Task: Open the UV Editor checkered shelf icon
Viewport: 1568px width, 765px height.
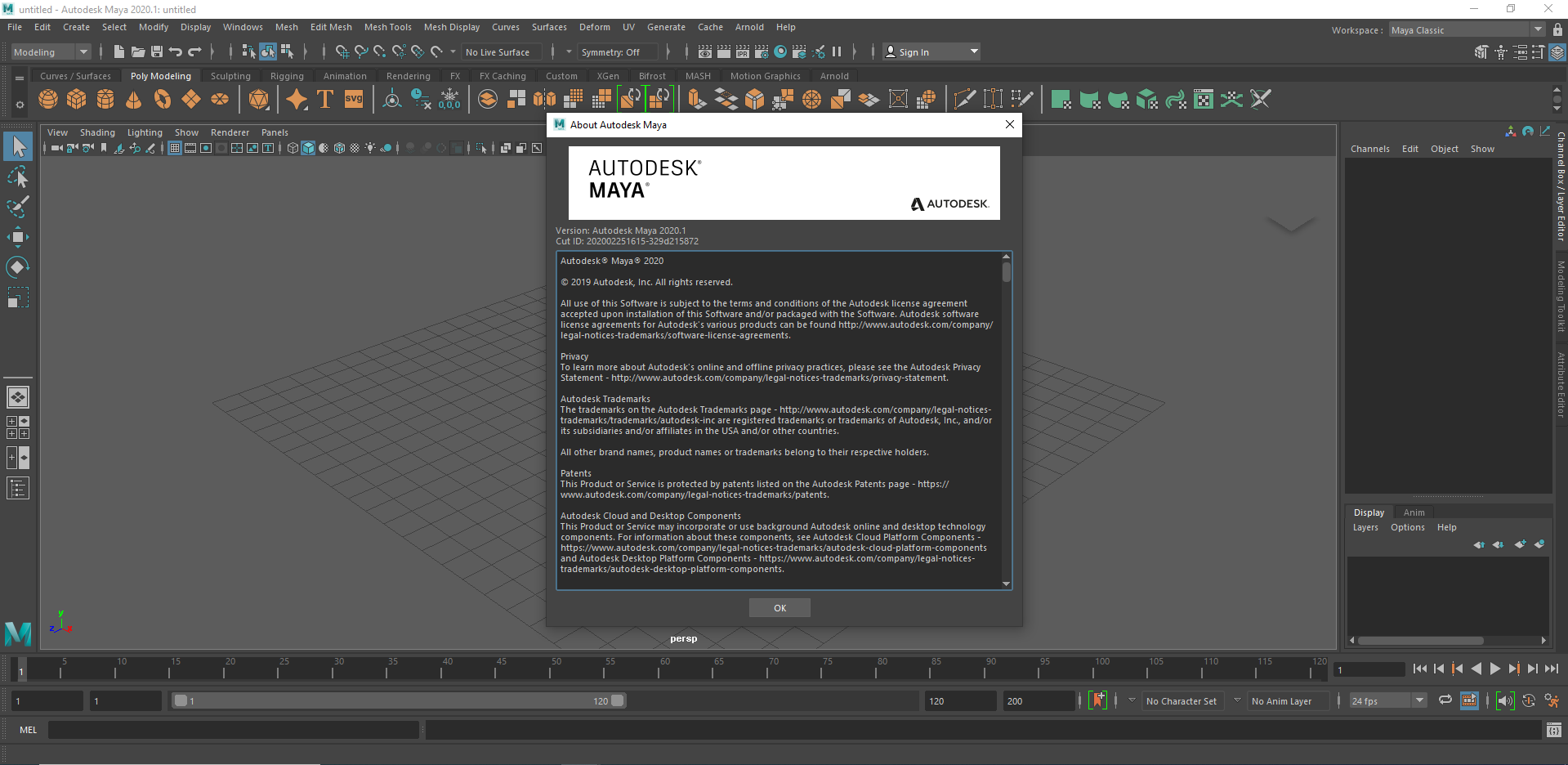Action: tap(1204, 100)
